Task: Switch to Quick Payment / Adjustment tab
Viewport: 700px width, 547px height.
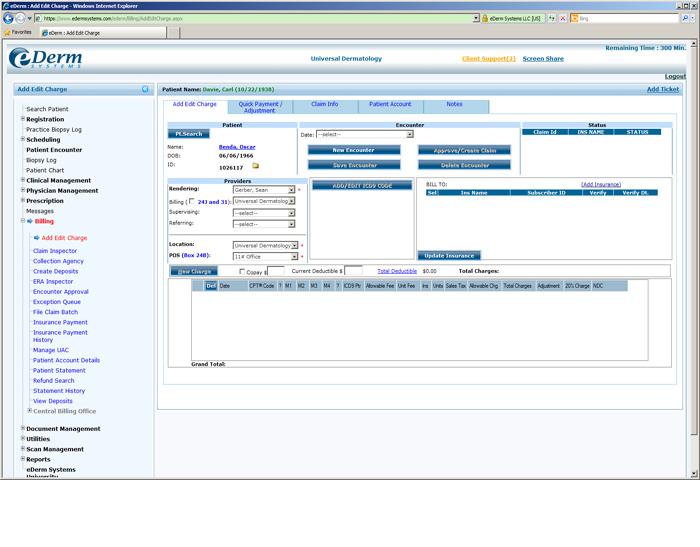Action: point(260,107)
